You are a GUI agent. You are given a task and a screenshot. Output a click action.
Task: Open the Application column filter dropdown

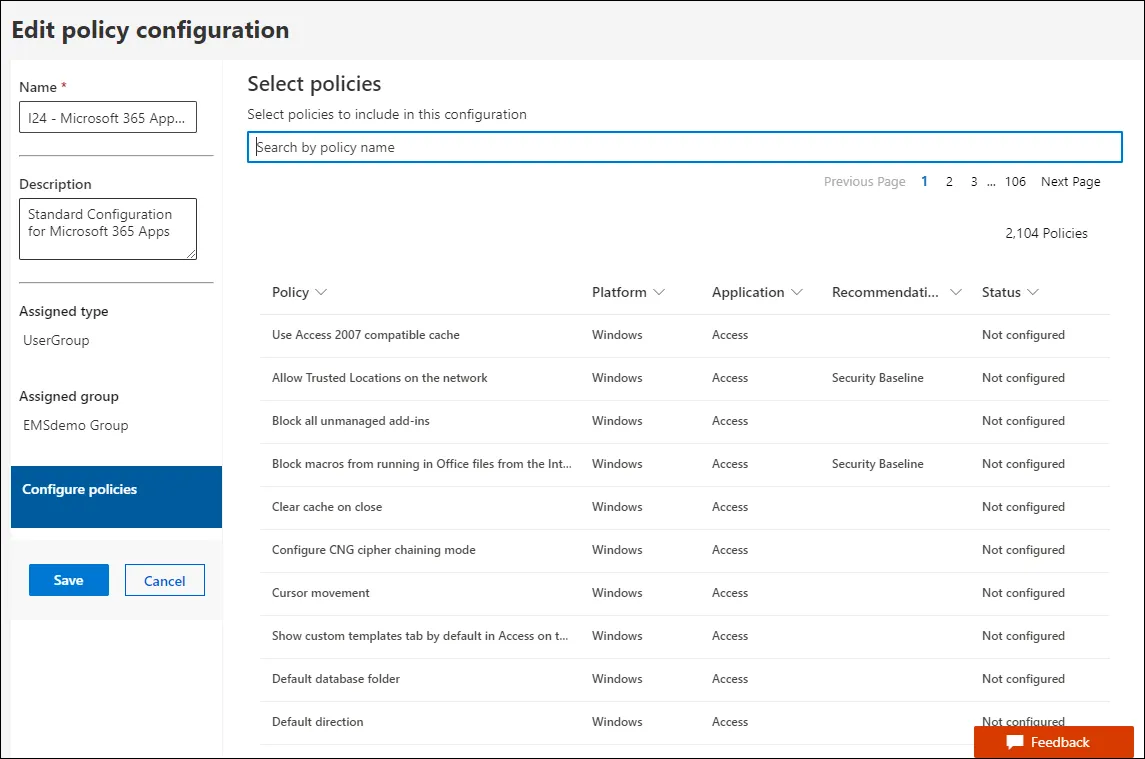pos(796,292)
